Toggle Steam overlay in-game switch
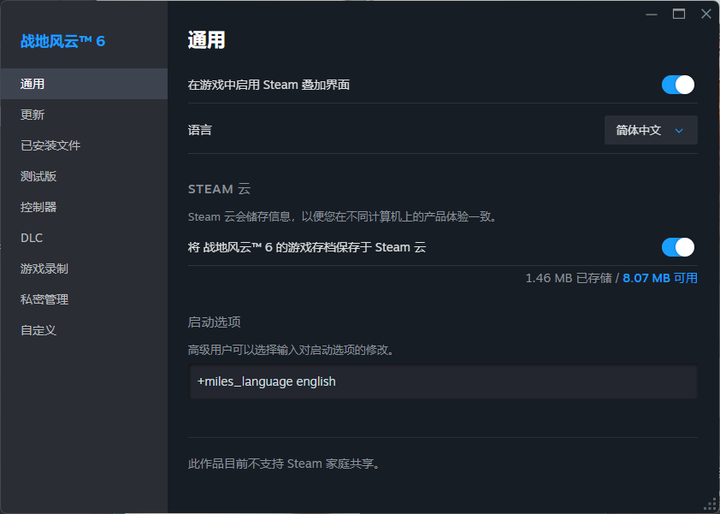Screen dimensions: 720x514 coord(677,85)
